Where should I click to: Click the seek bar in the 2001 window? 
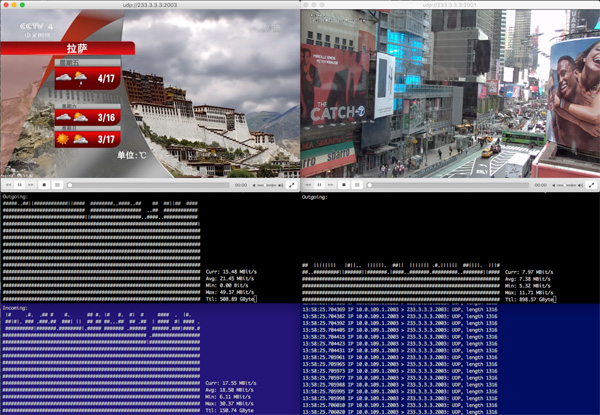[x=448, y=185]
